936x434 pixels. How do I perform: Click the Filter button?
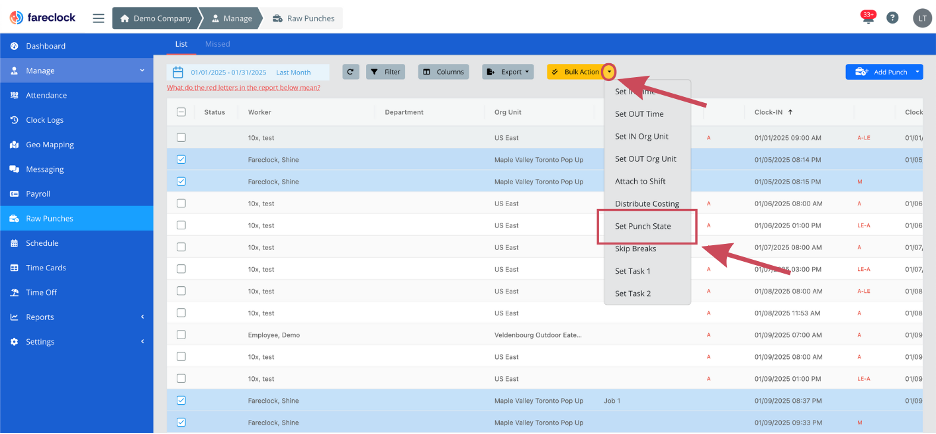click(x=386, y=72)
